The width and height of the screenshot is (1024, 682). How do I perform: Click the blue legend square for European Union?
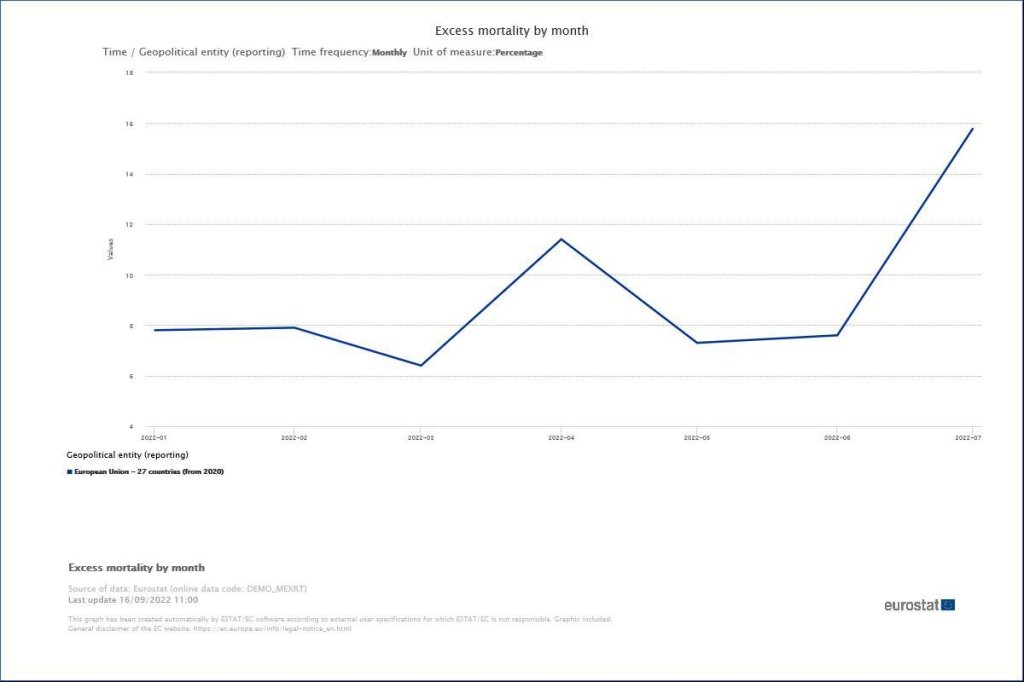click(70, 471)
